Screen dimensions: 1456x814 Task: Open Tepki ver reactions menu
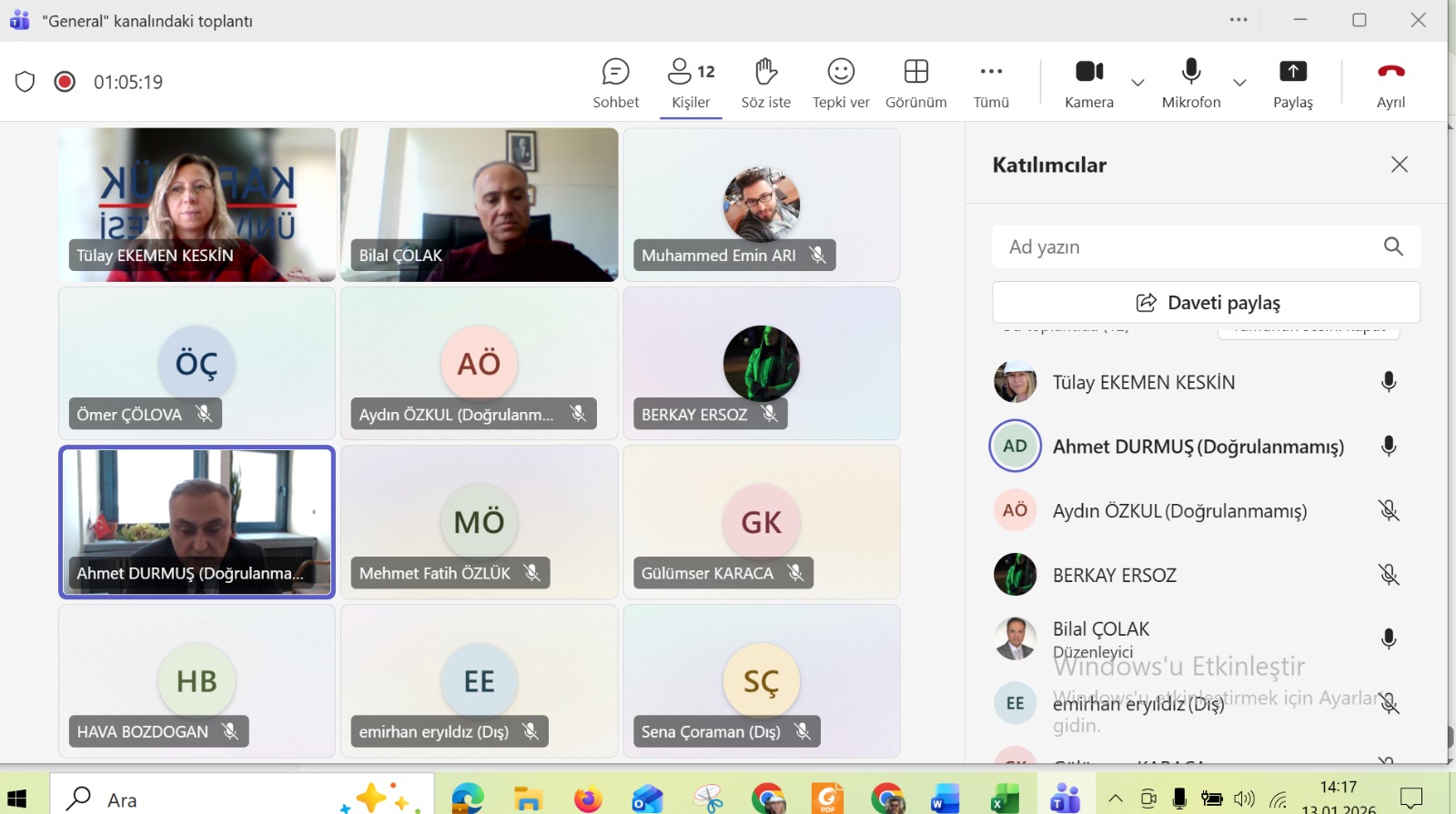[x=841, y=83]
